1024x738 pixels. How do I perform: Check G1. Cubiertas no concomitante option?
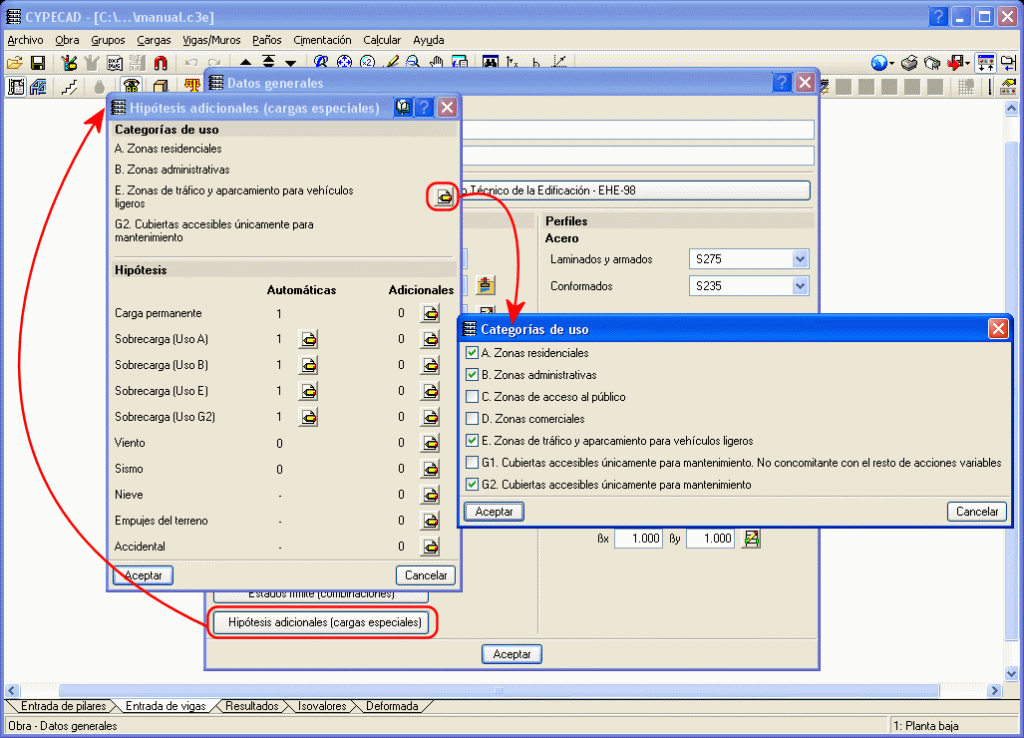click(x=472, y=463)
